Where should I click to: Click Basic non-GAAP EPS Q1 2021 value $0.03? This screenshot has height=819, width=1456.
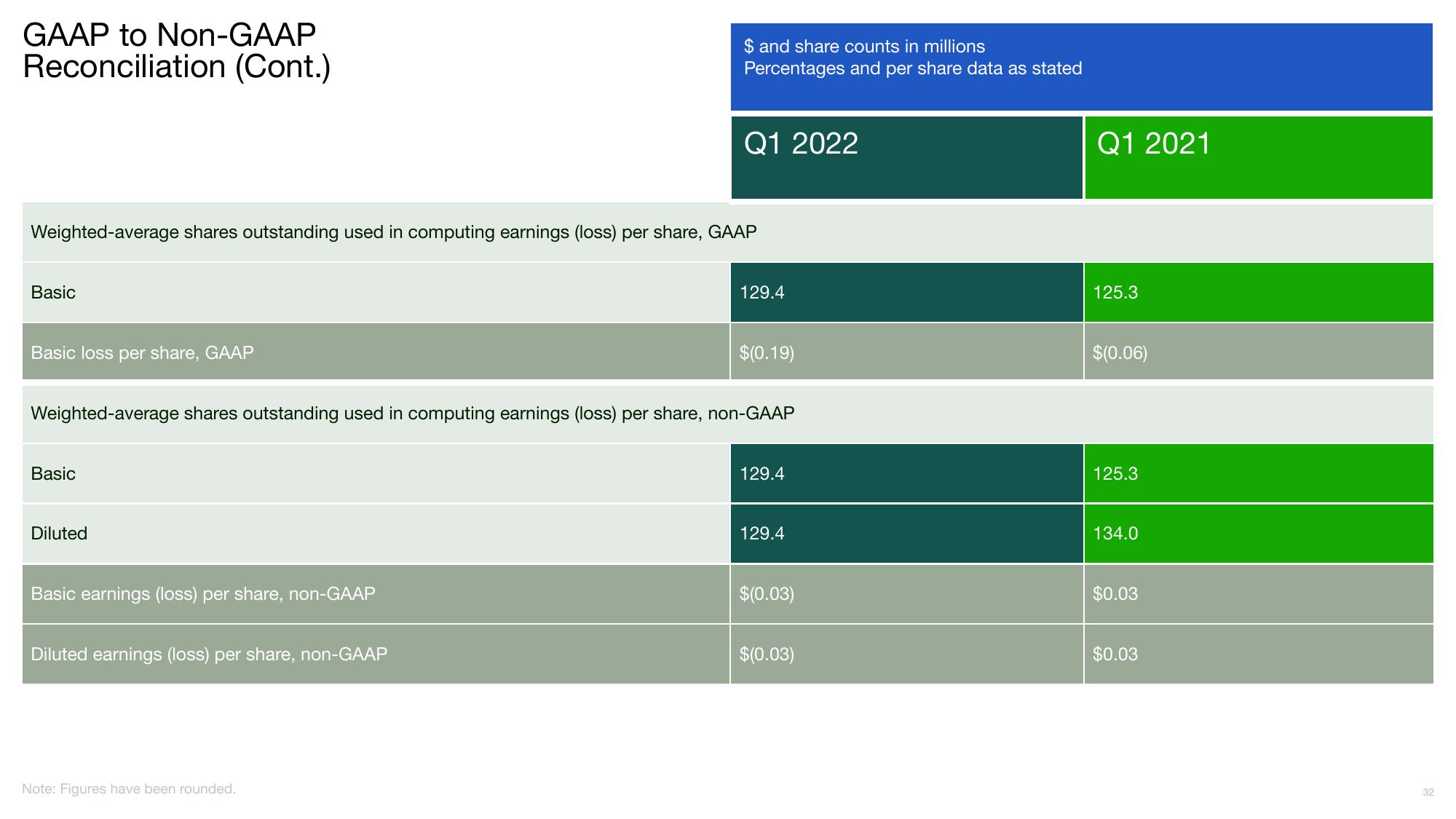point(1115,594)
